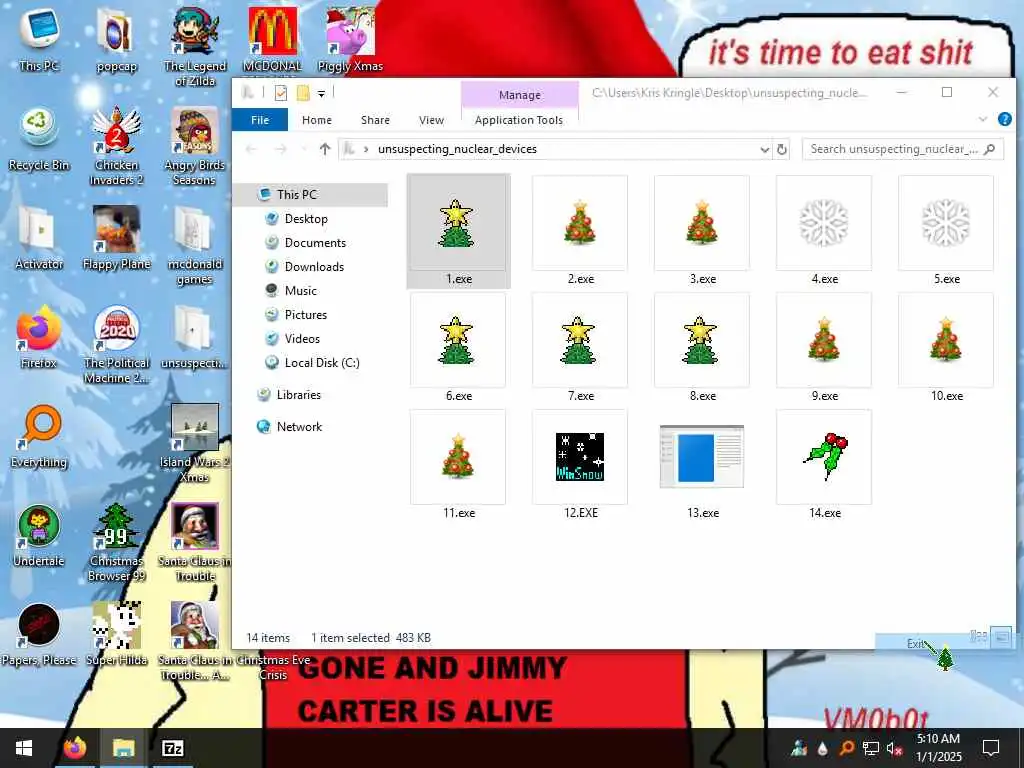Open the recent locations dropdown
This screenshot has height=768, width=1024.
click(x=303, y=149)
